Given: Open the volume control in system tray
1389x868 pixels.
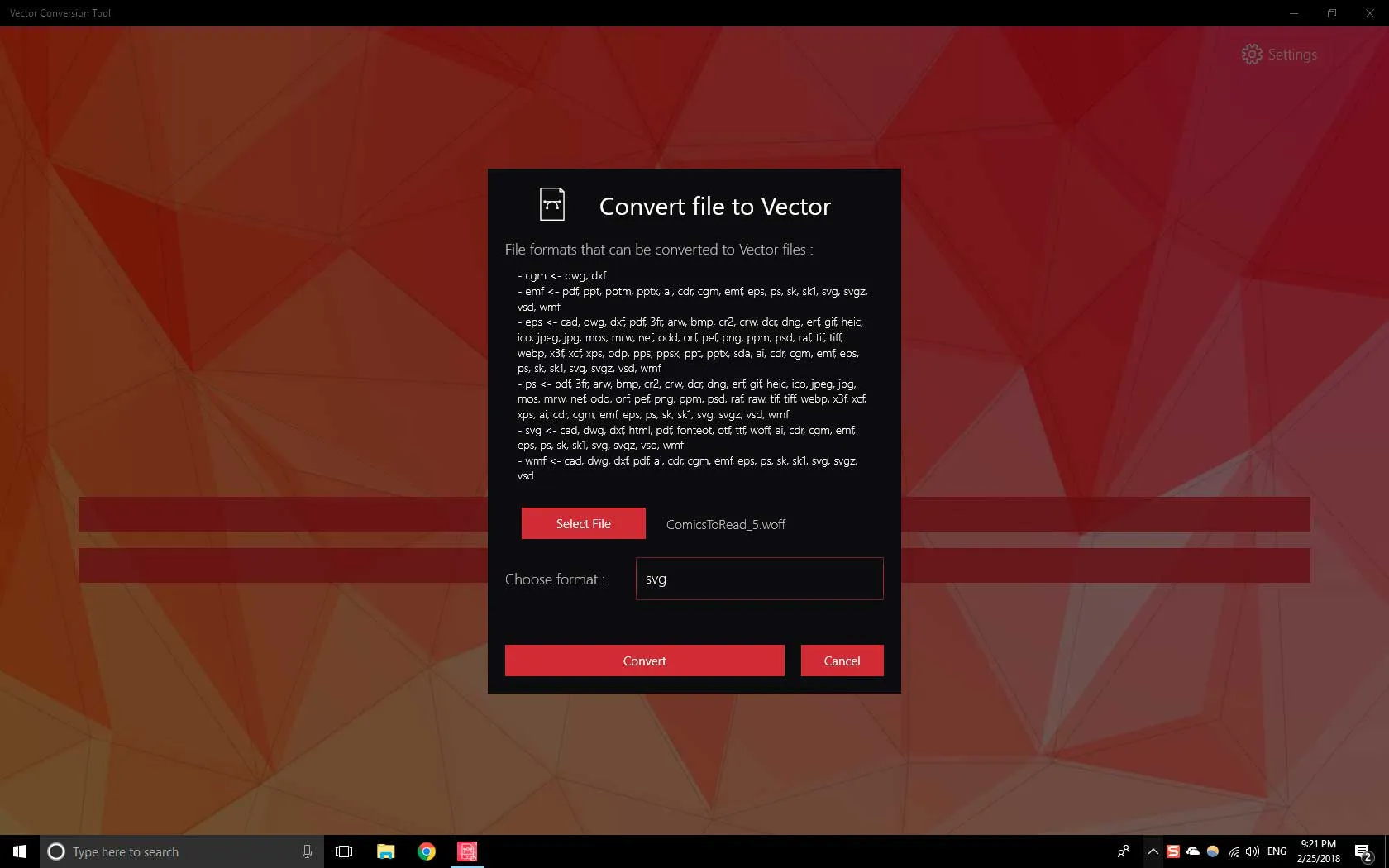Looking at the screenshot, I should coord(1253,851).
